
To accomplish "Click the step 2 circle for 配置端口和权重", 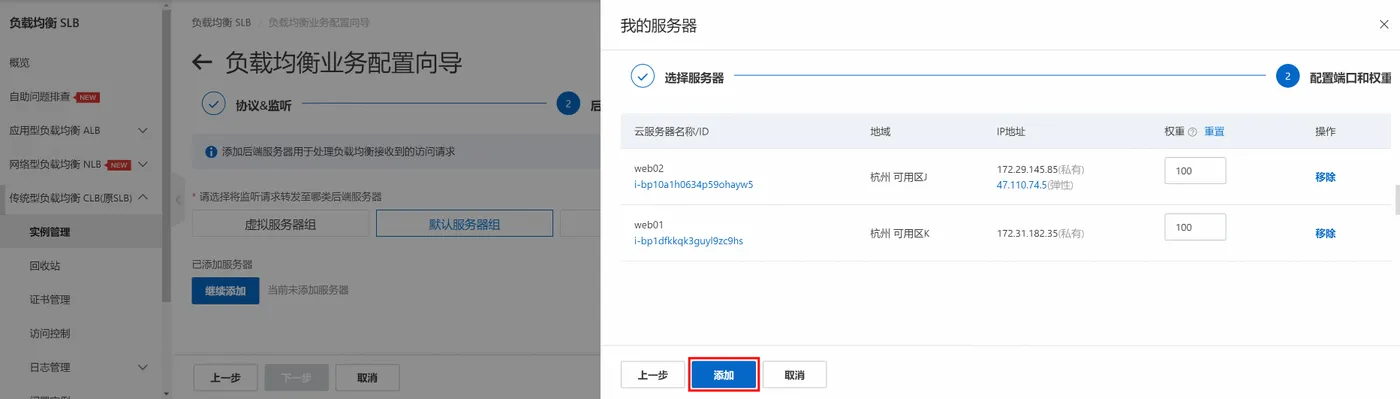I will click(1288, 77).
